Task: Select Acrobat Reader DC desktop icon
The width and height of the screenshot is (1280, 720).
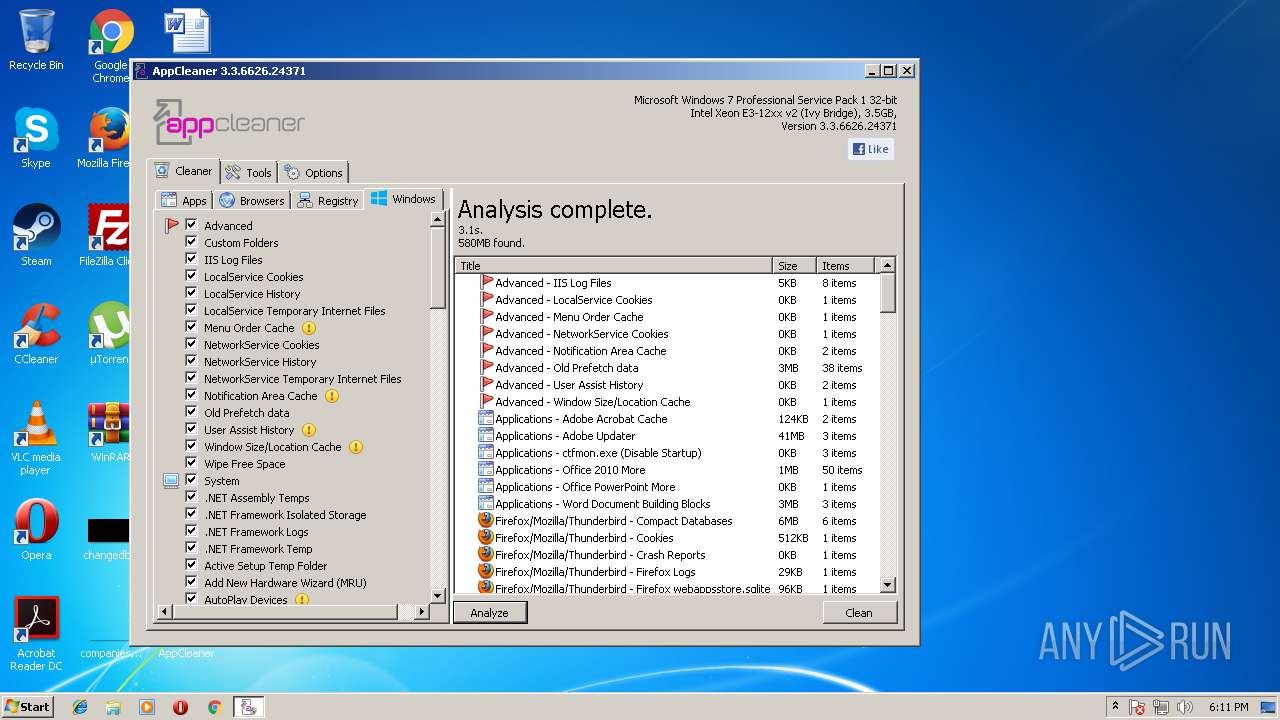Action: click(36, 634)
